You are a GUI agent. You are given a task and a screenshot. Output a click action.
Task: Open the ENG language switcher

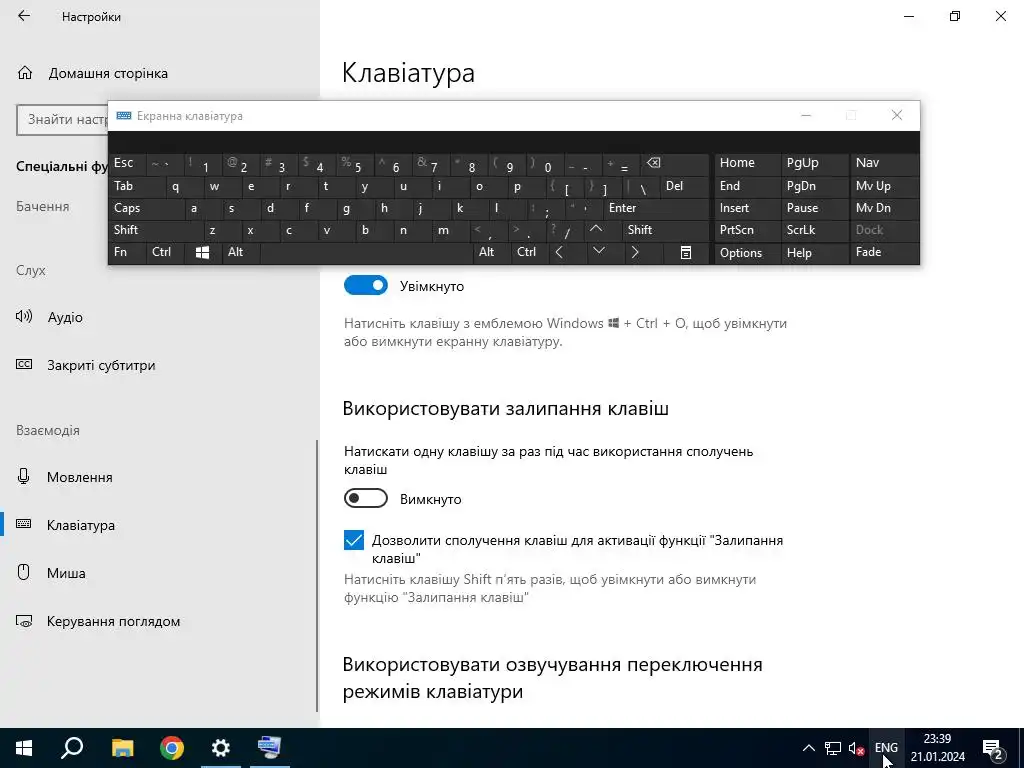pos(886,748)
